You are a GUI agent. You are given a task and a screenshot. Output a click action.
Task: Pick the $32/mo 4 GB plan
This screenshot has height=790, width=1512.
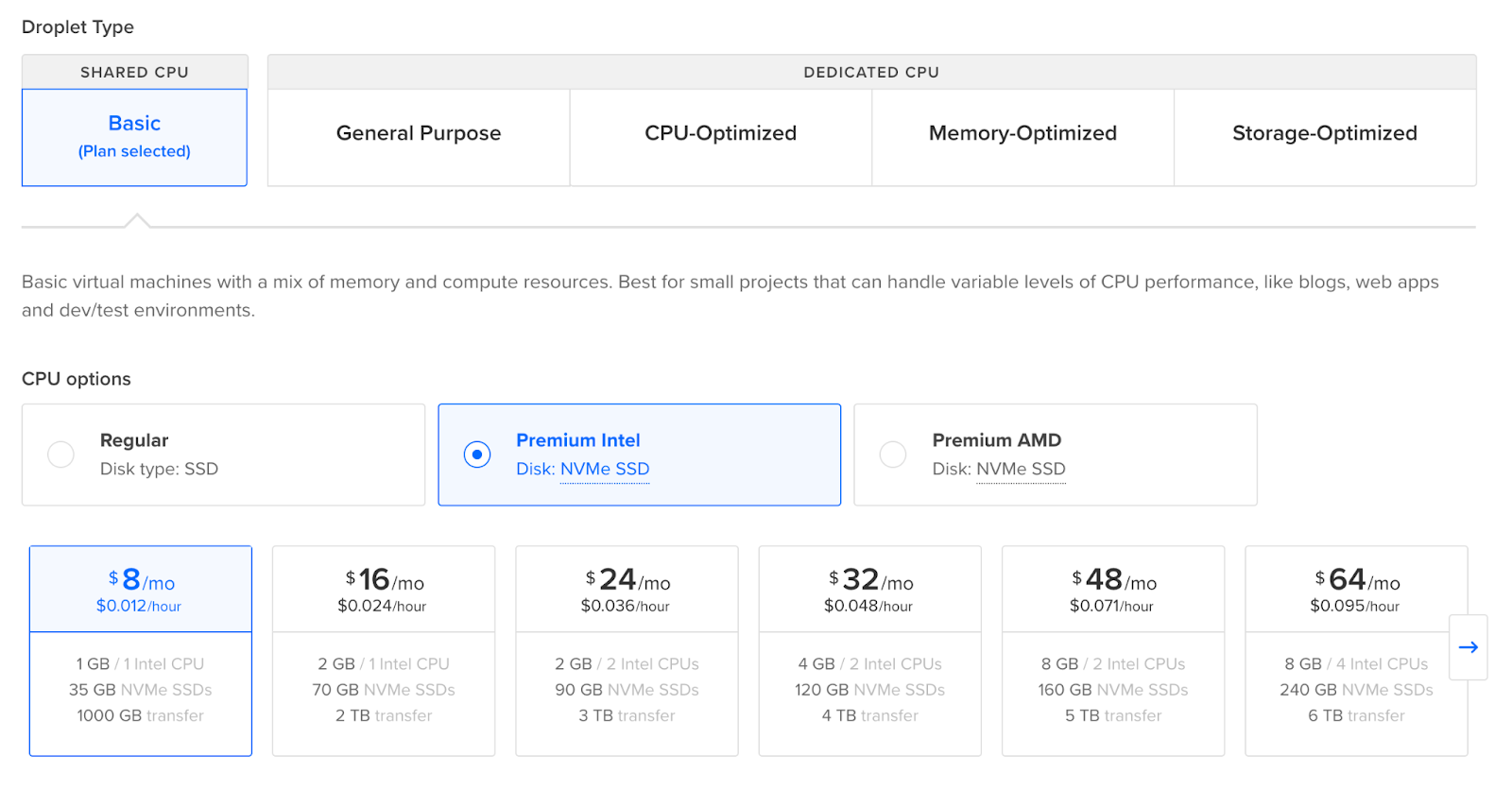coord(869,650)
